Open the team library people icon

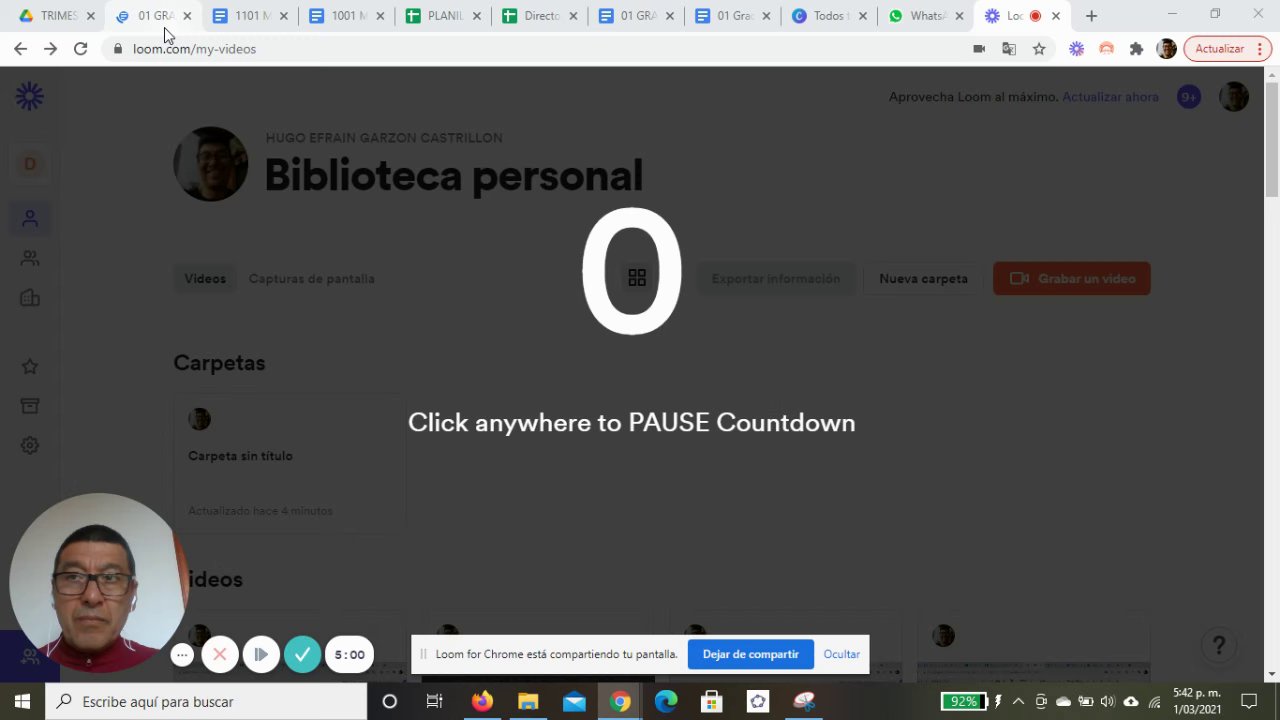pos(30,258)
